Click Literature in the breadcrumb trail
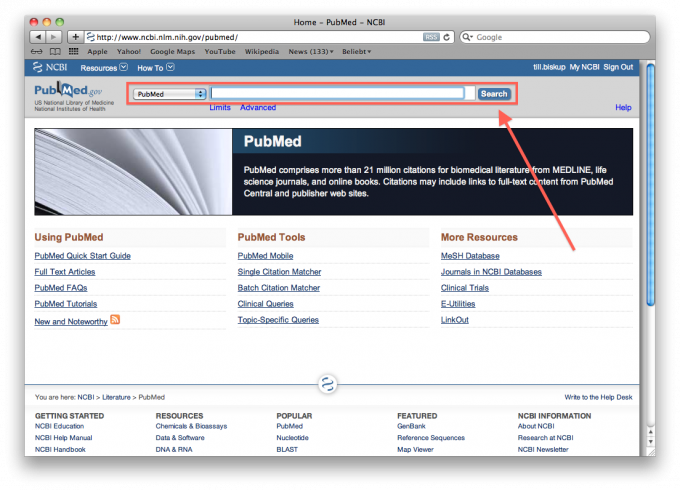680x490 pixels. (116, 397)
